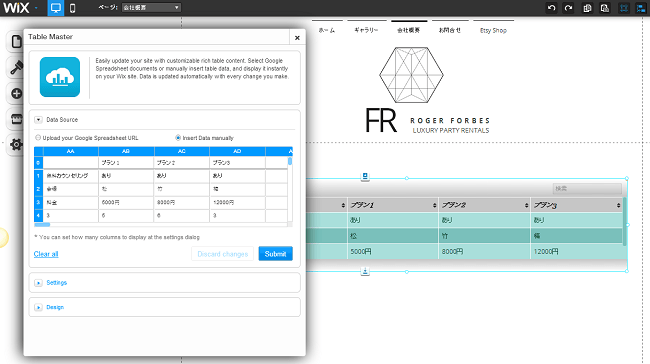Open the Etsy Shop site menu item
This screenshot has width=650, height=364.
point(493,30)
